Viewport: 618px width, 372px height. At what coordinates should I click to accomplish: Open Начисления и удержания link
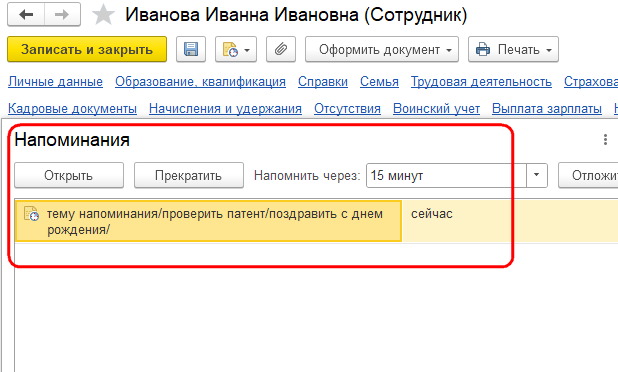coord(225,108)
